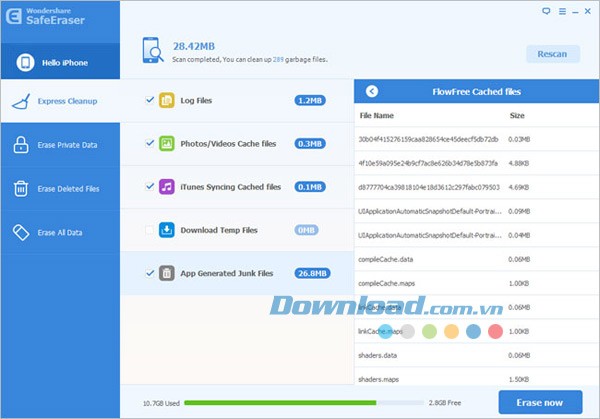This screenshot has width=600, height=419.
Task: Close the SafeEraser window
Action: point(588,11)
